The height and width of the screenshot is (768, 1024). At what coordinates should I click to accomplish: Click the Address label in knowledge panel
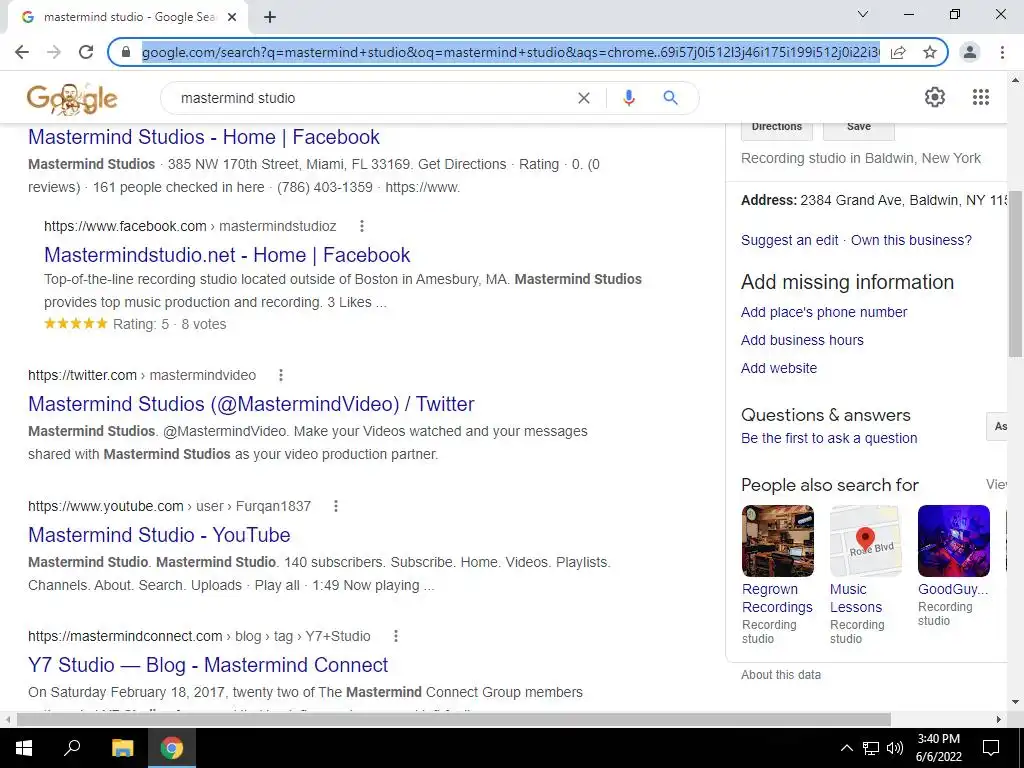coord(769,200)
